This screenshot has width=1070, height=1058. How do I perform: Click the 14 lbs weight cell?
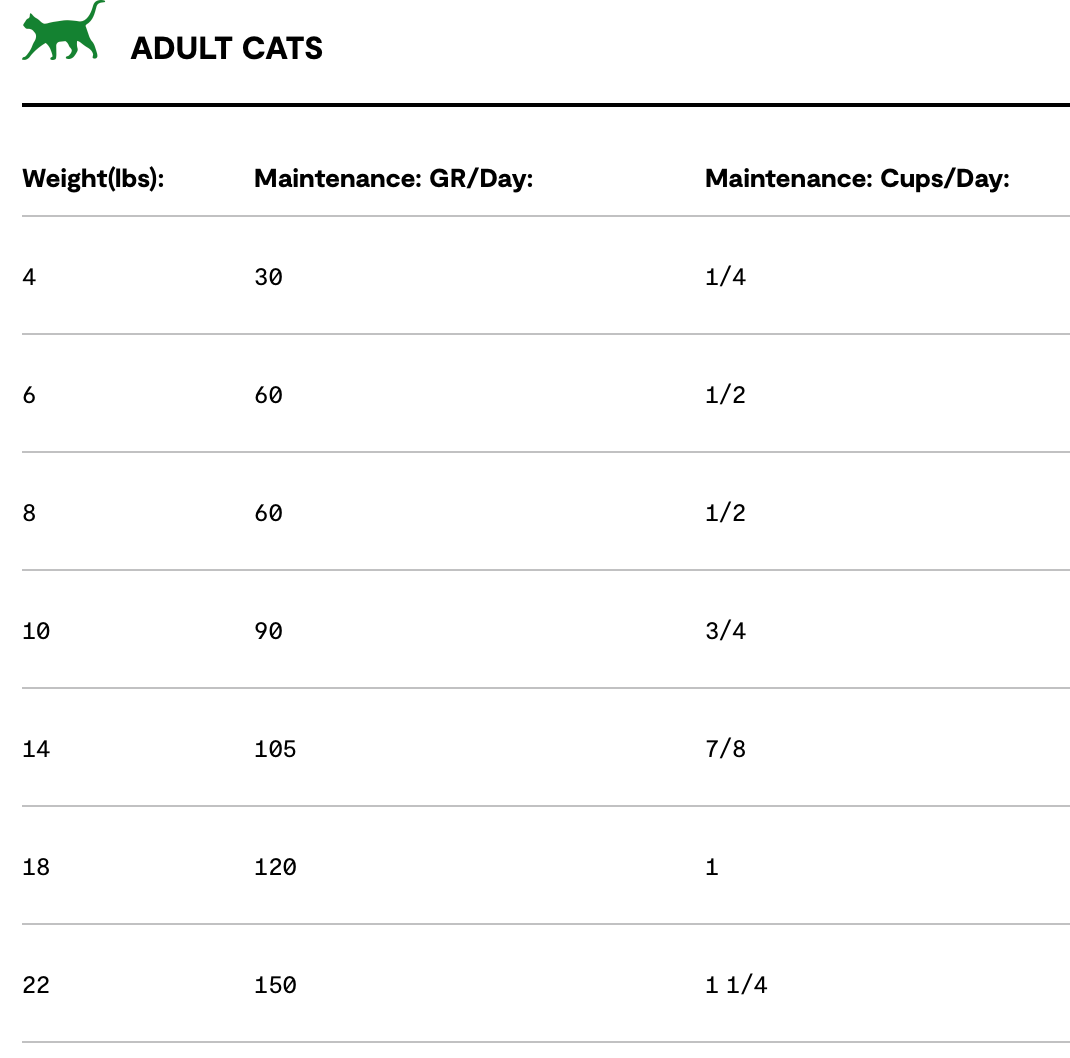36,749
